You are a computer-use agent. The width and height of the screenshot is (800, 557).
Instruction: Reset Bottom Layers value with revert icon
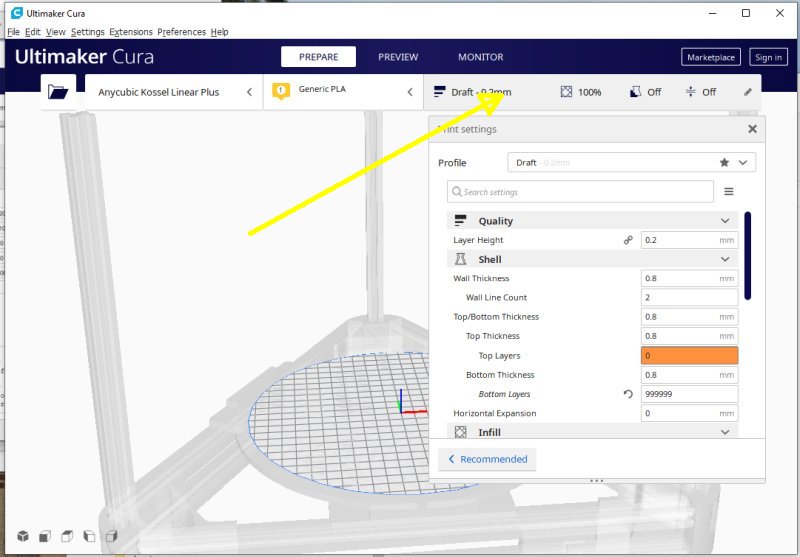(x=628, y=394)
